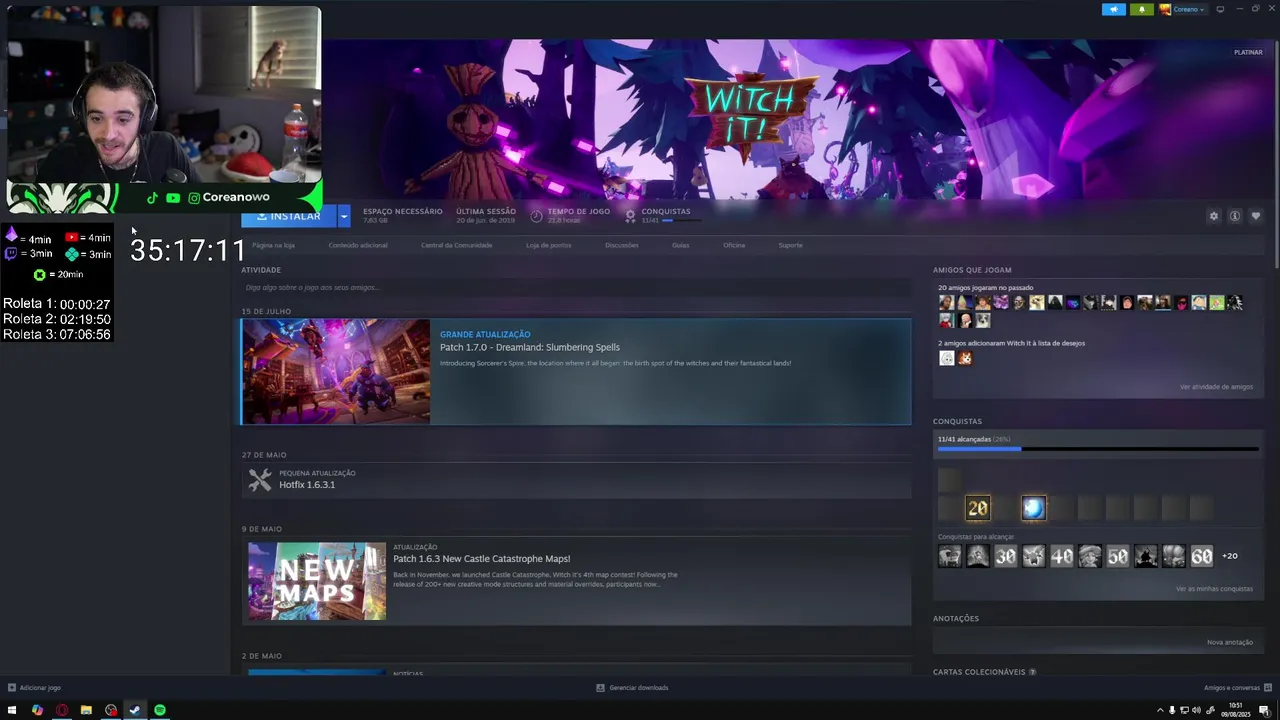
Task: Click Ver atividade de amigos link
Action: click(1216, 387)
